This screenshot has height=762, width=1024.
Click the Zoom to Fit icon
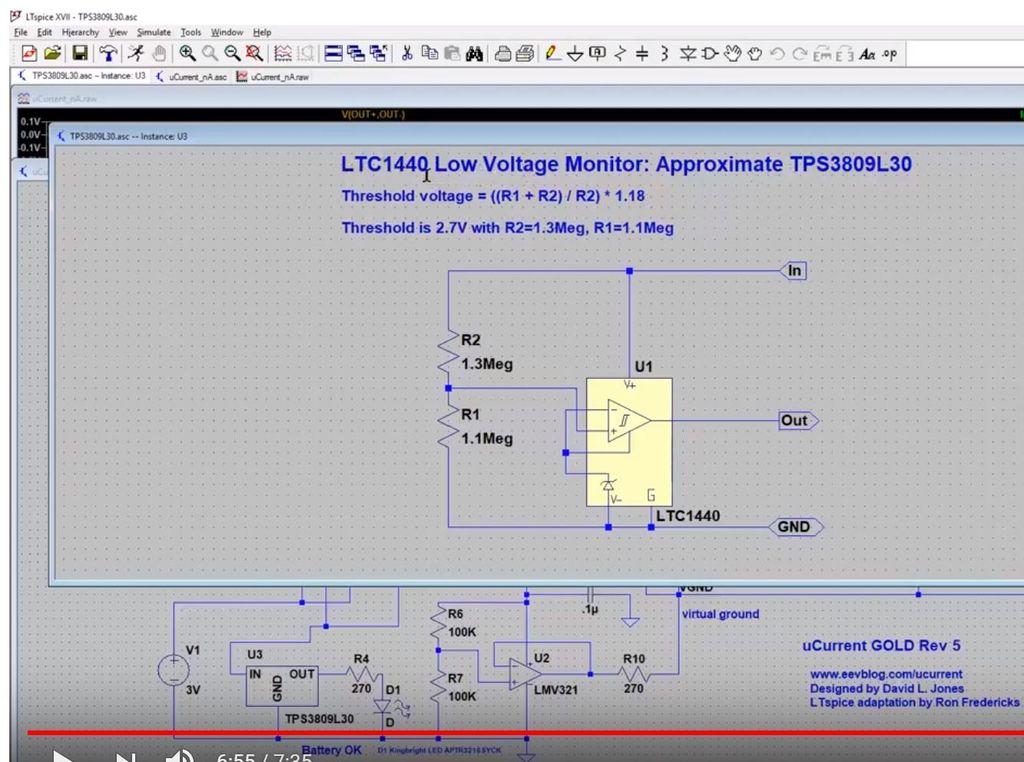(254, 54)
